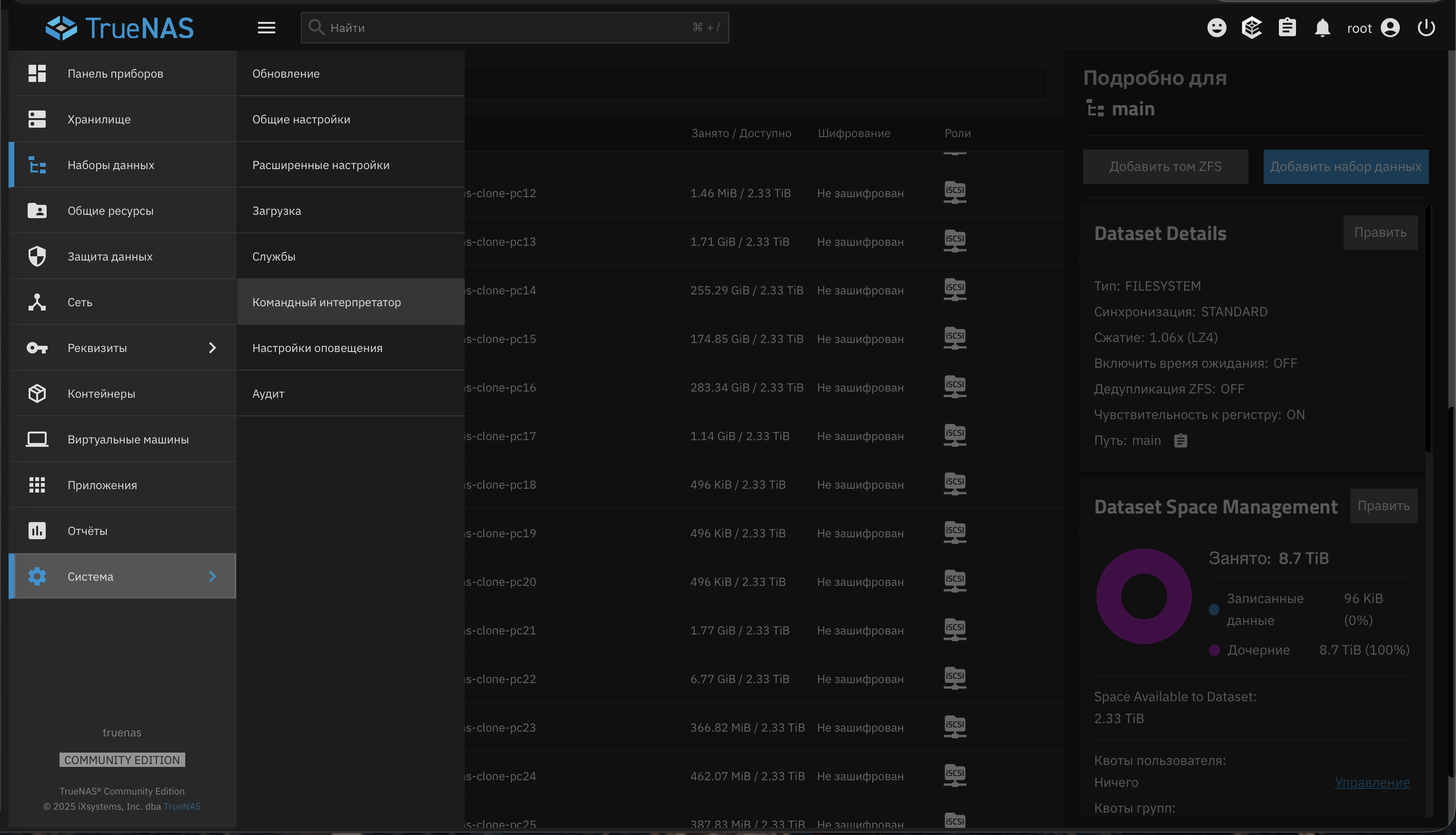Open the feedback smiley face icon

click(x=1217, y=28)
